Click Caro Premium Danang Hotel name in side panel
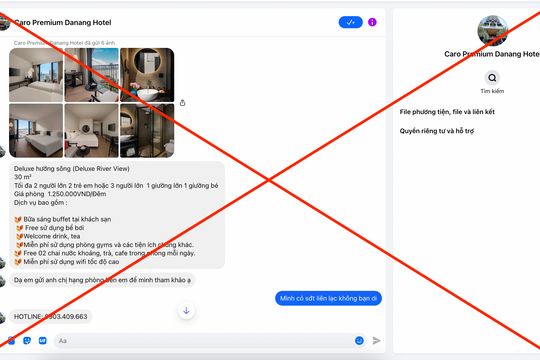 [x=492, y=54]
